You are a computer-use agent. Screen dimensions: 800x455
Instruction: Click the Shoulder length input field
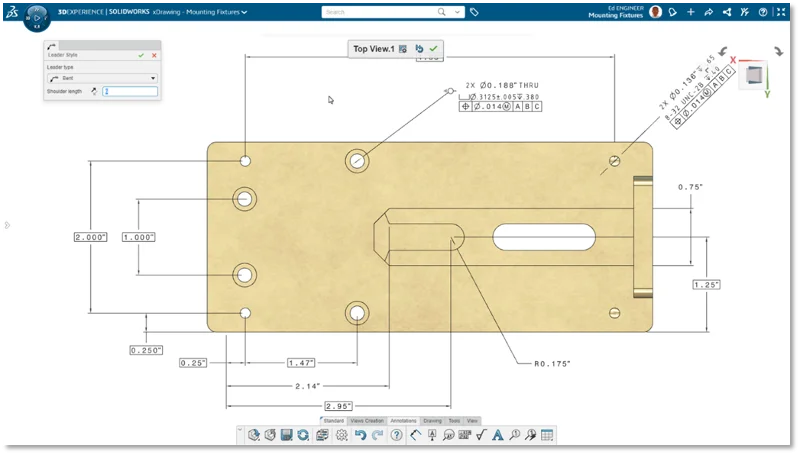tap(130, 91)
